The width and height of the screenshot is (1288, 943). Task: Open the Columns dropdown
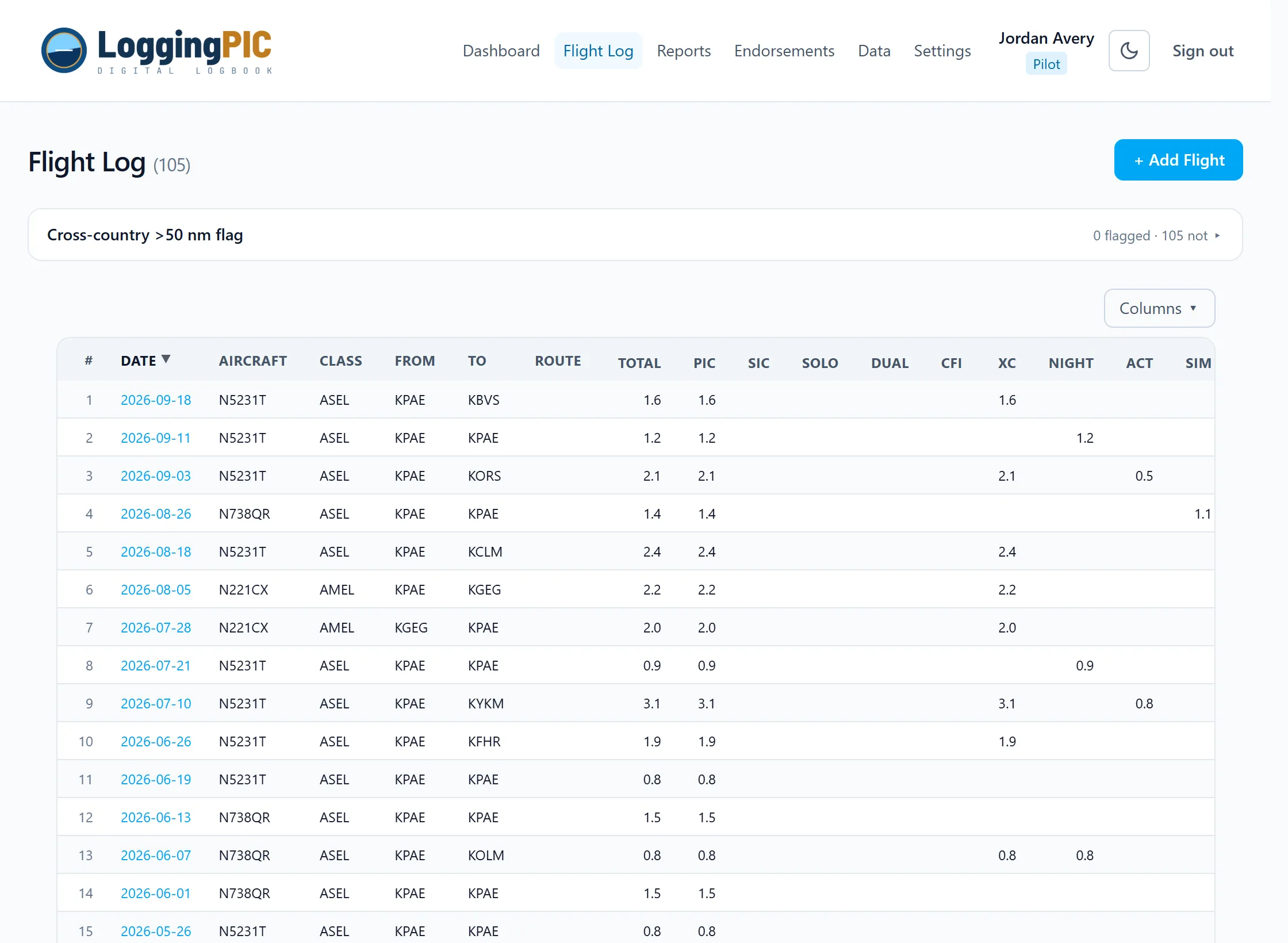click(x=1159, y=308)
